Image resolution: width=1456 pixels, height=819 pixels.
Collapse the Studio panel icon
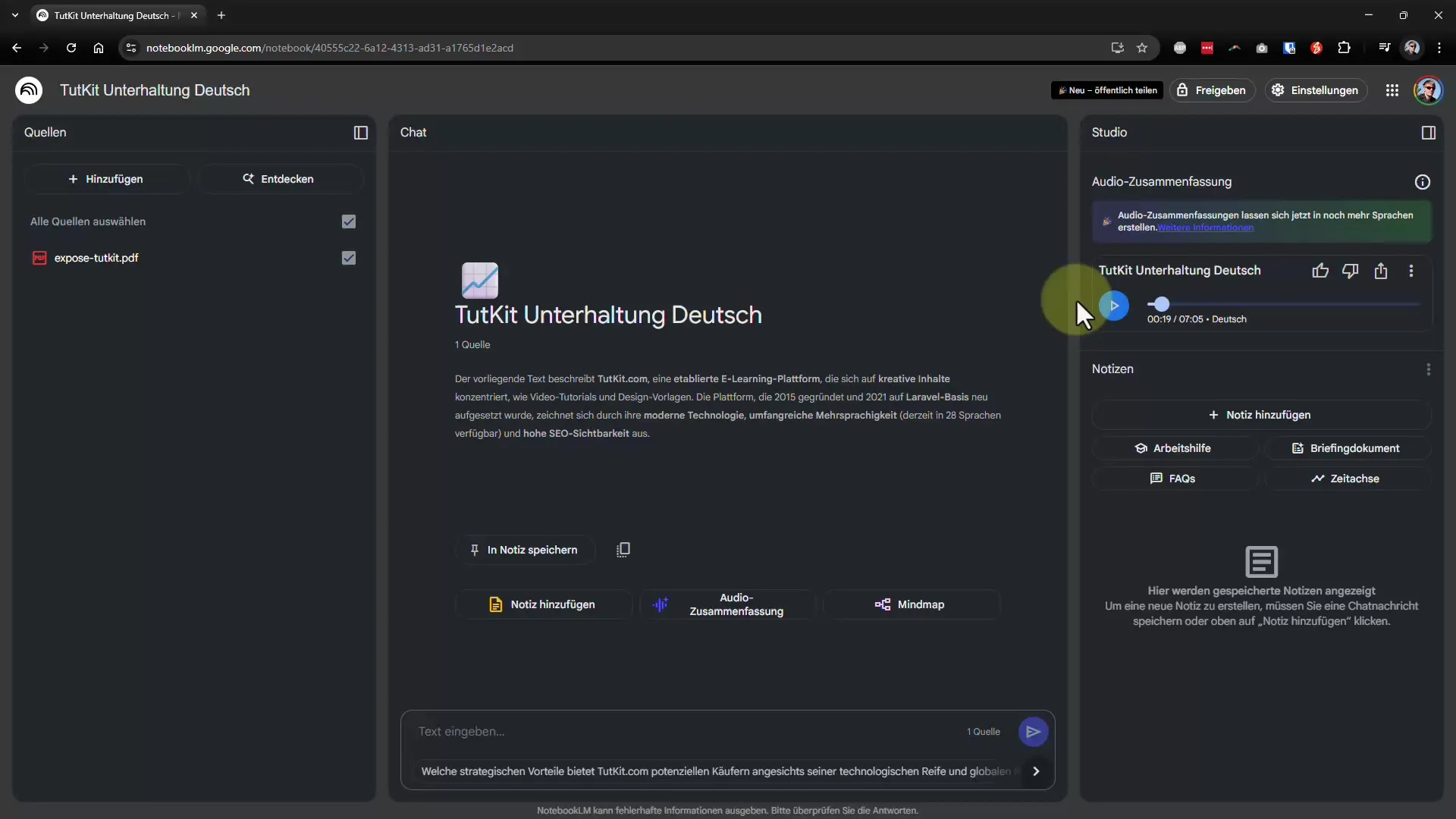pos(1429,133)
